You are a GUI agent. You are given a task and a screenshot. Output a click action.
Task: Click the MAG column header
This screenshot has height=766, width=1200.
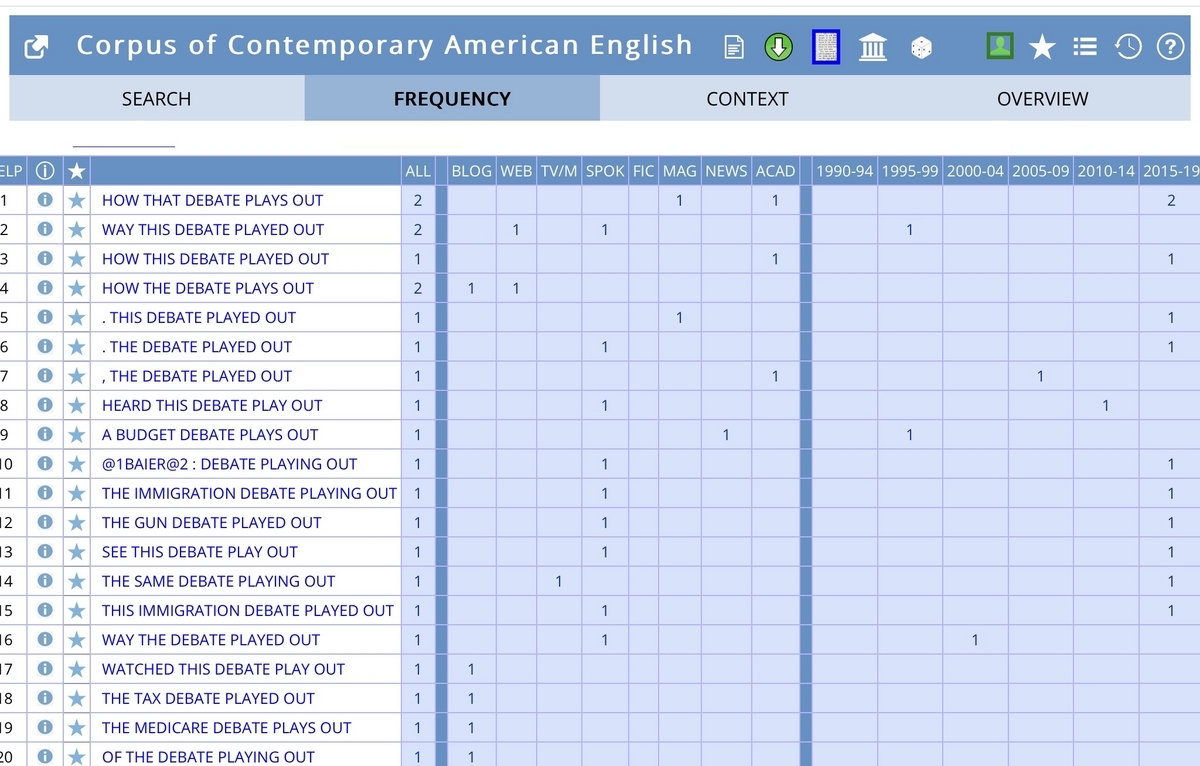point(680,171)
